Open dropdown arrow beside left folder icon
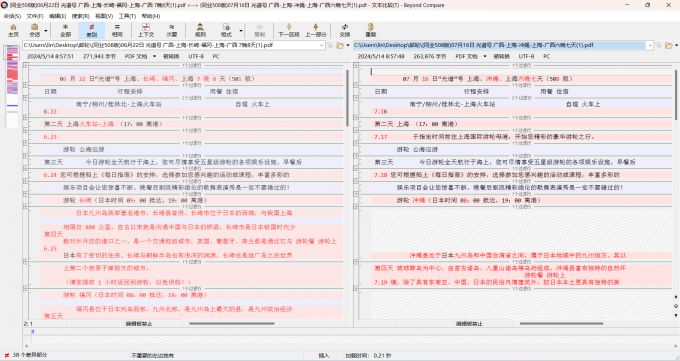 [348, 45]
